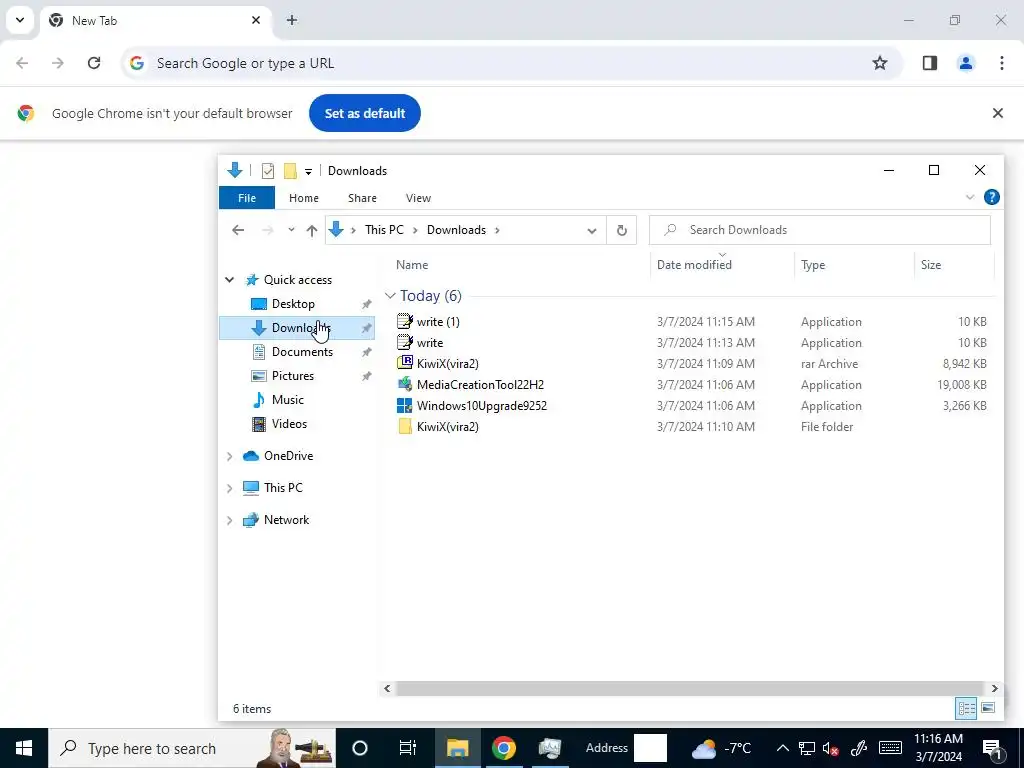This screenshot has height=768, width=1024.
Task: Select Documents in Quick access
Action: click(x=302, y=352)
